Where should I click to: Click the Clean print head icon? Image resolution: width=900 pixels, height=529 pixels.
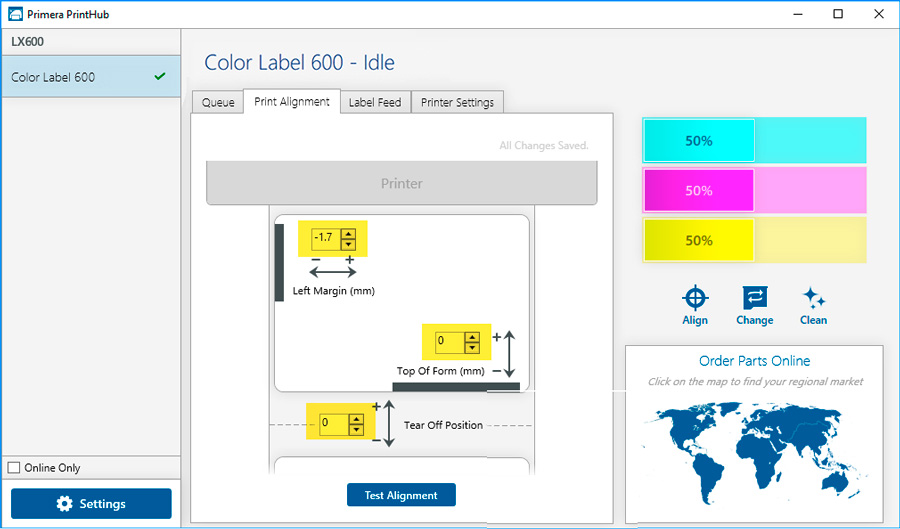[813, 298]
